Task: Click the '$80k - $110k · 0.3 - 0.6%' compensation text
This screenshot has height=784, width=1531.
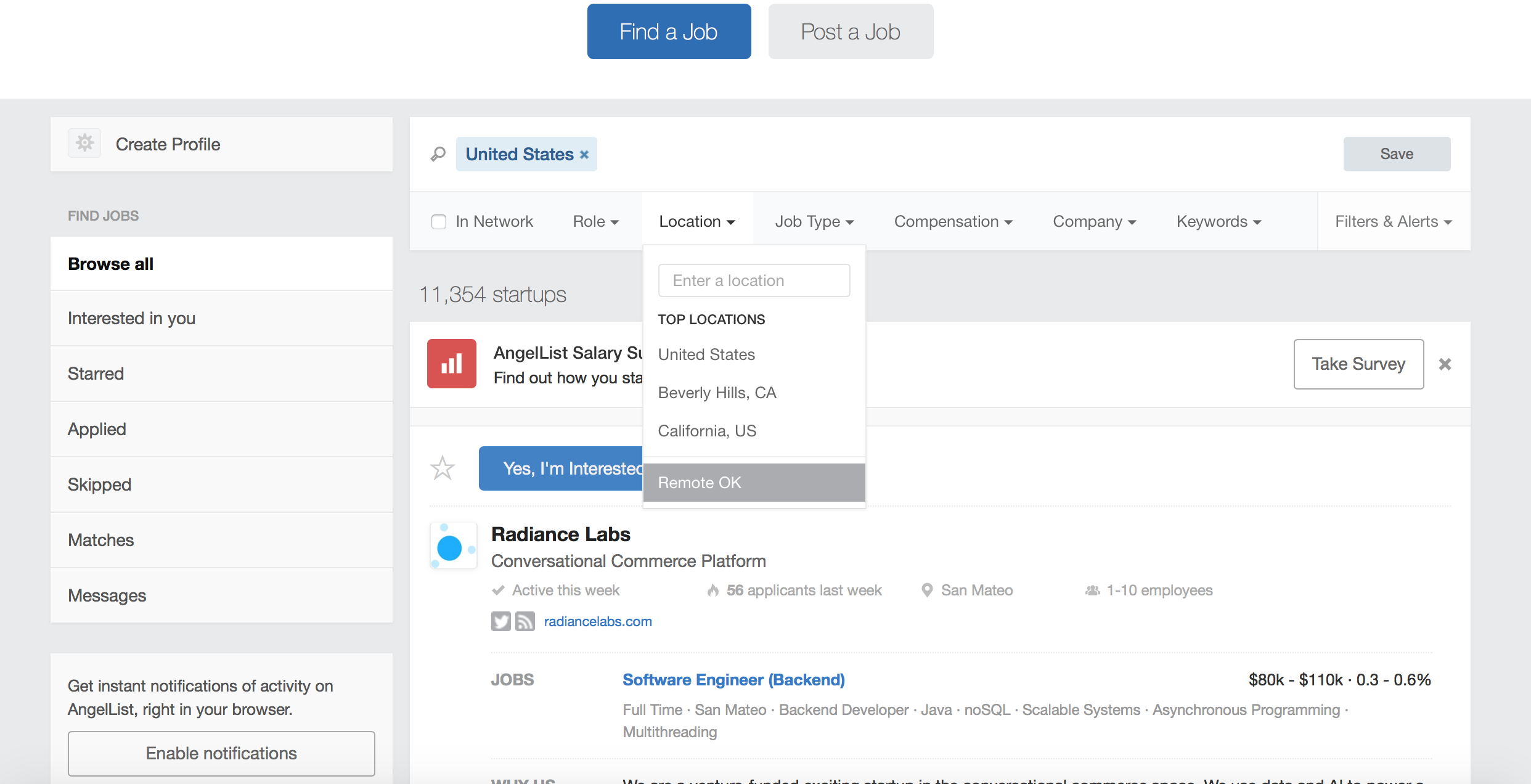Action: click(1340, 679)
